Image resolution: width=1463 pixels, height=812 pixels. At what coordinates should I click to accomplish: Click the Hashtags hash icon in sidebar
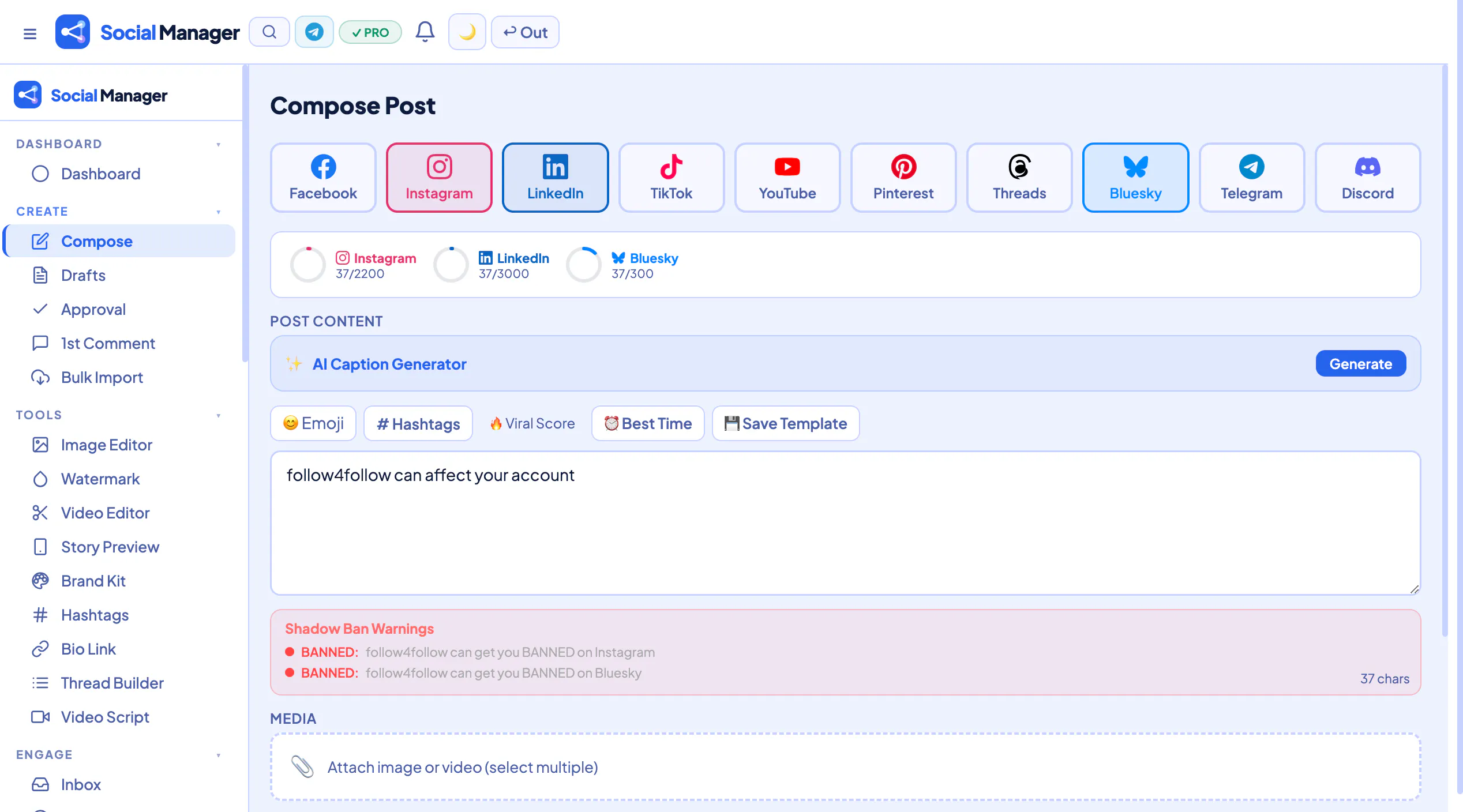pyautogui.click(x=40, y=615)
